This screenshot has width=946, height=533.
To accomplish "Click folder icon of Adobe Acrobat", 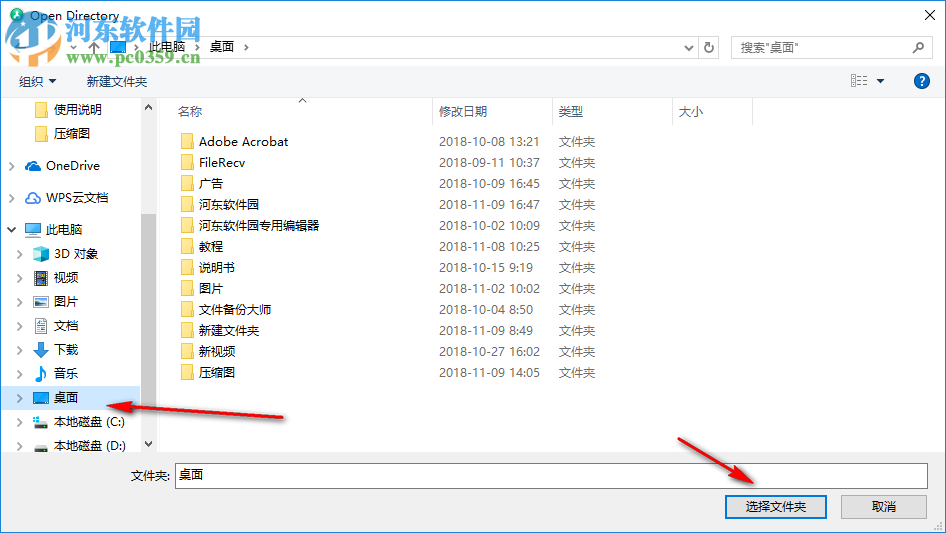I will (x=188, y=141).
